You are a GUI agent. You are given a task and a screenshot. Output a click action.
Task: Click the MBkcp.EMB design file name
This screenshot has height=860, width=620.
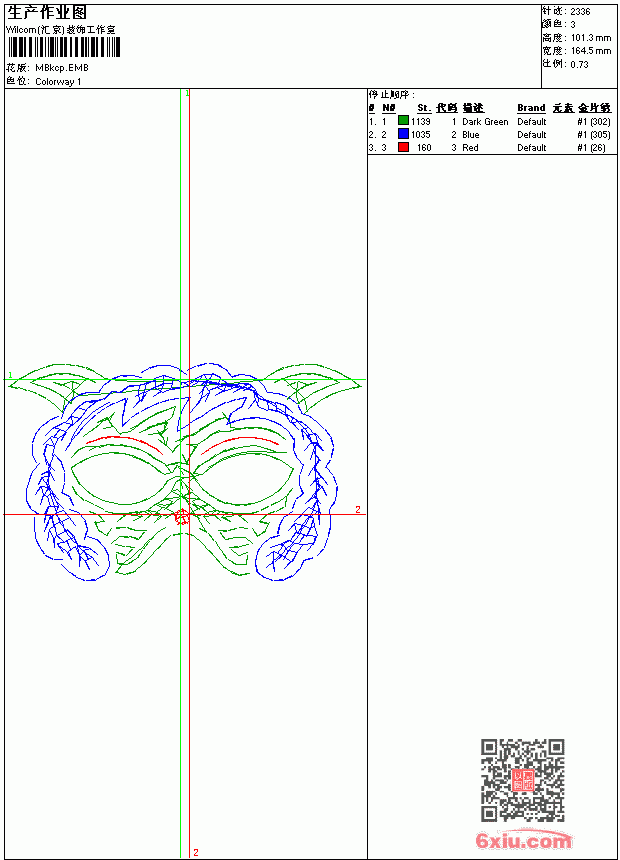coord(62,68)
